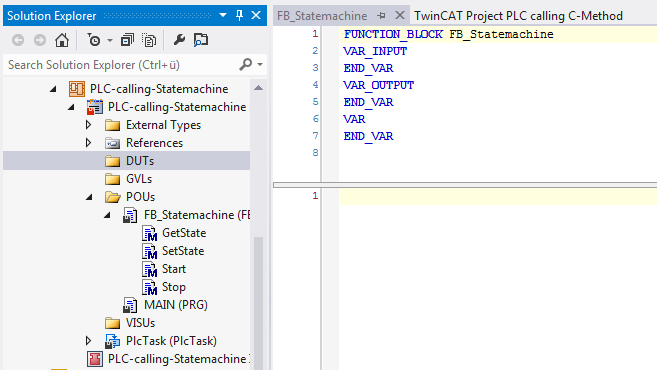Click the VISUs folder icon
657x370 pixels.
(112, 323)
